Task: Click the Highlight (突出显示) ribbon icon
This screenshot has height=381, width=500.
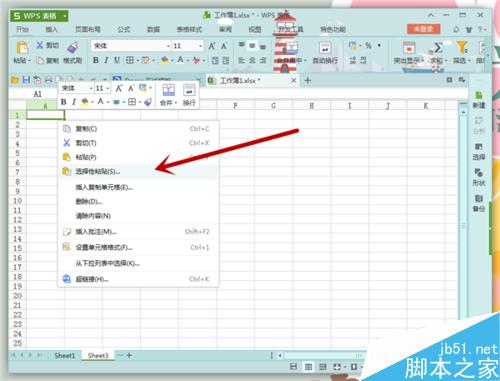Action: point(409,47)
